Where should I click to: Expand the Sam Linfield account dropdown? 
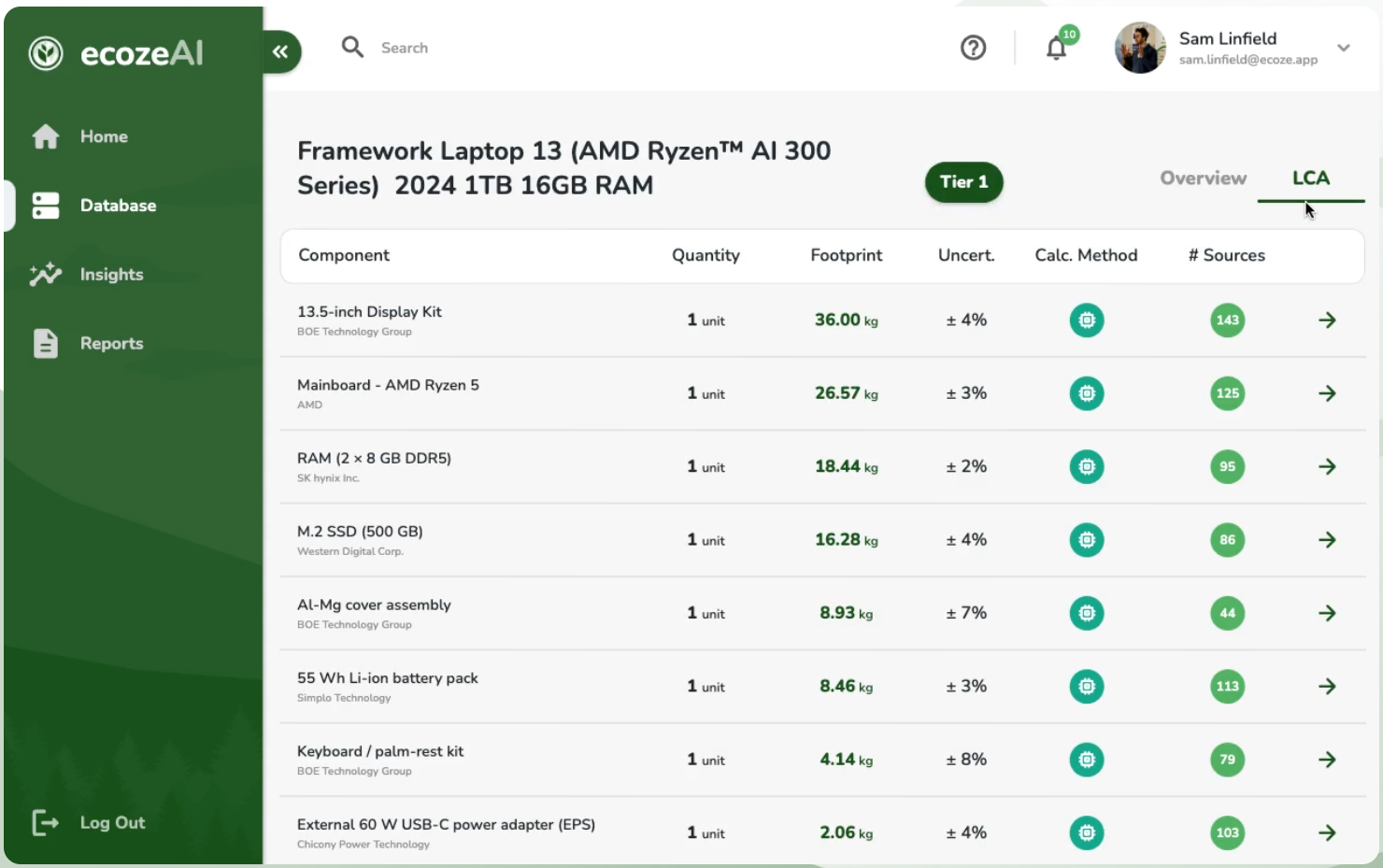pos(1343,48)
